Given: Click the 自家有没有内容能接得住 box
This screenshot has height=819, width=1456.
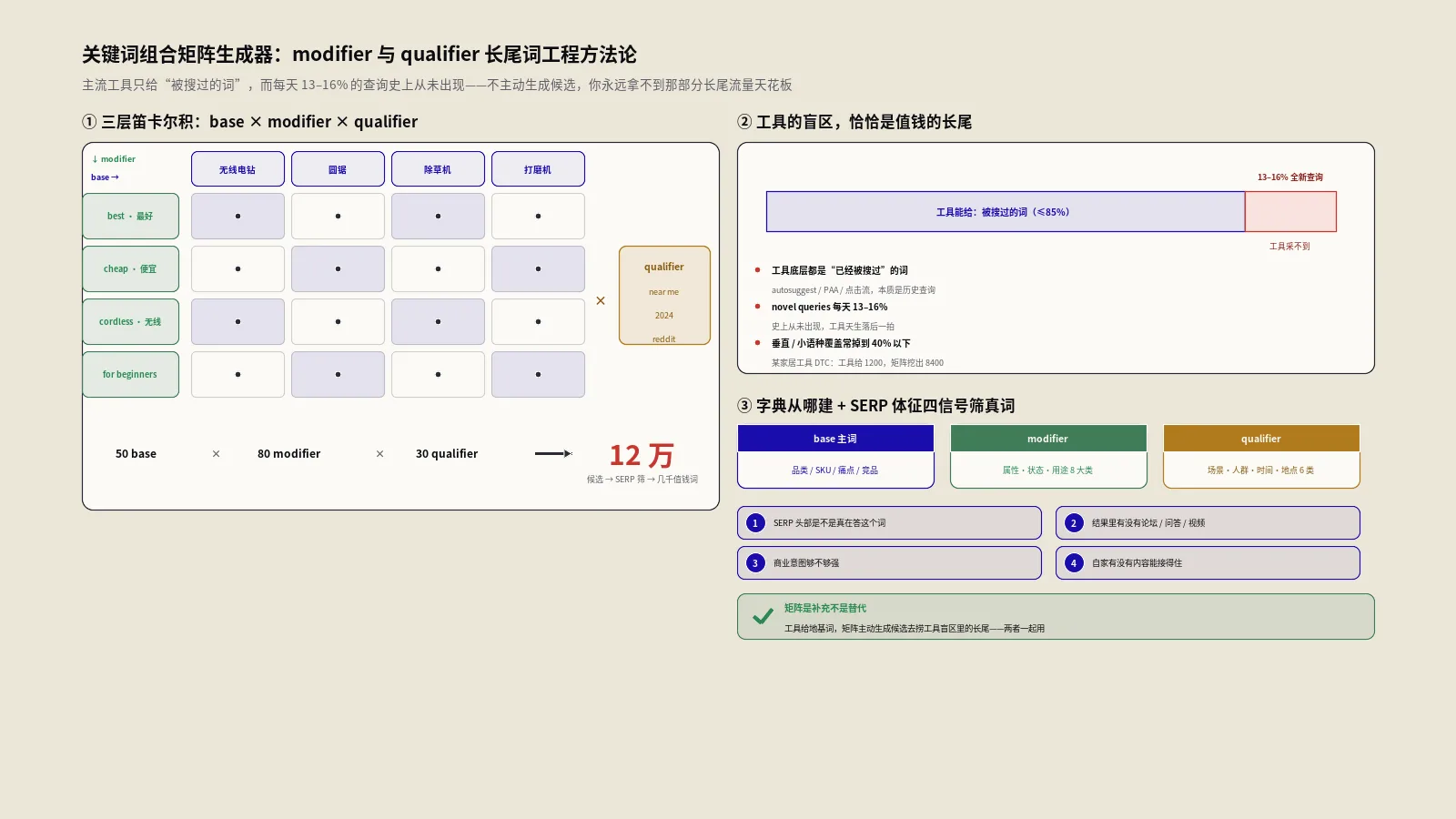Looking at the screenshot, I should [x=1208, y=563].
